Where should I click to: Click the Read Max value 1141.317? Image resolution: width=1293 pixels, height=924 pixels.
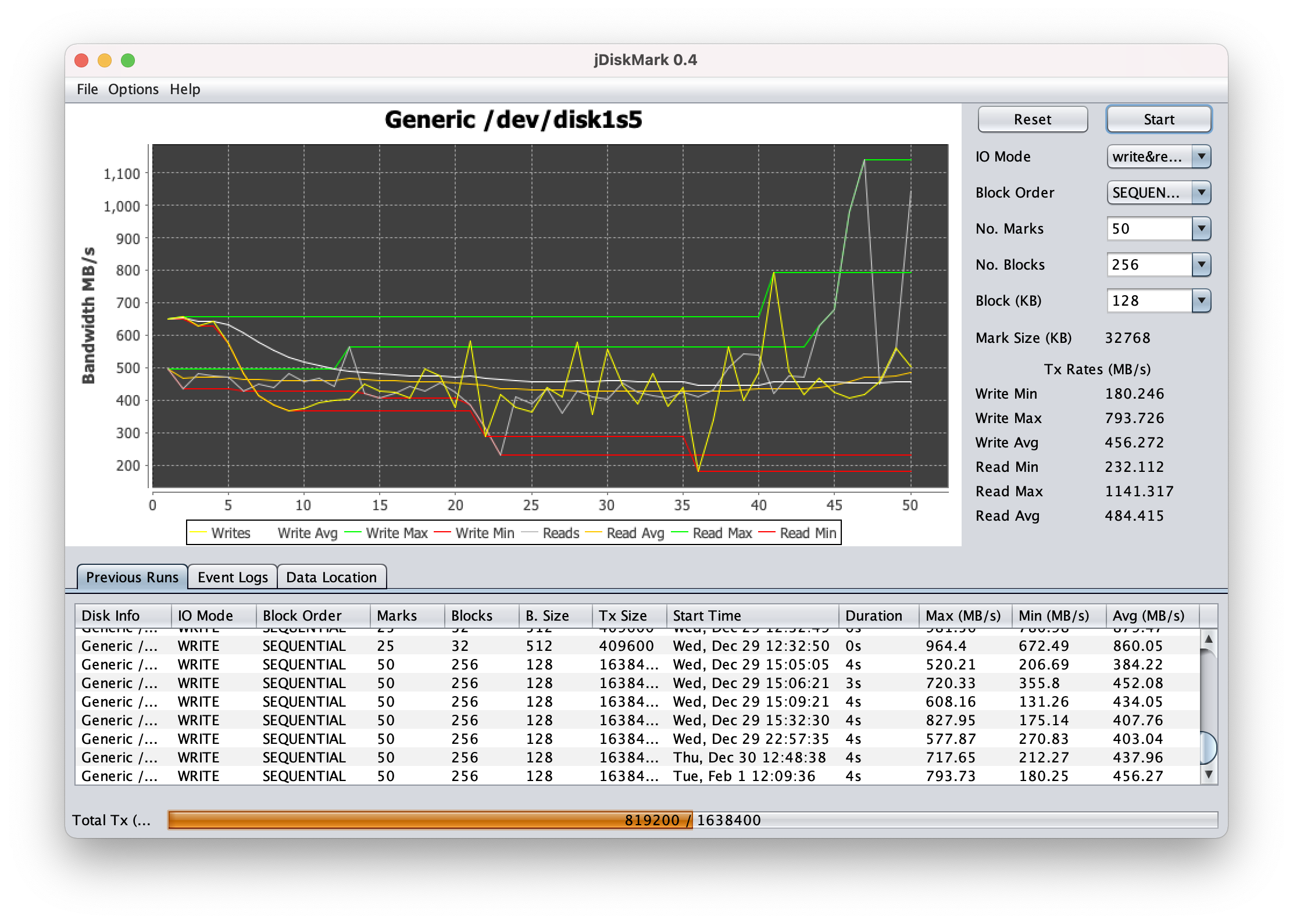tap(1139, 491)
